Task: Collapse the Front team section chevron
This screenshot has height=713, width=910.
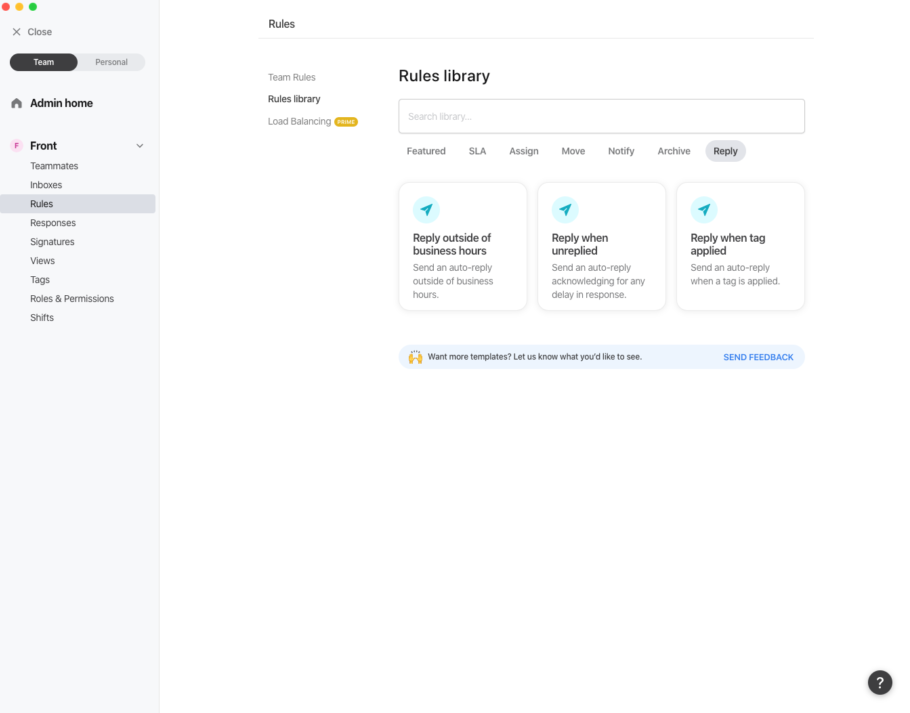Action: pos(140,146)
